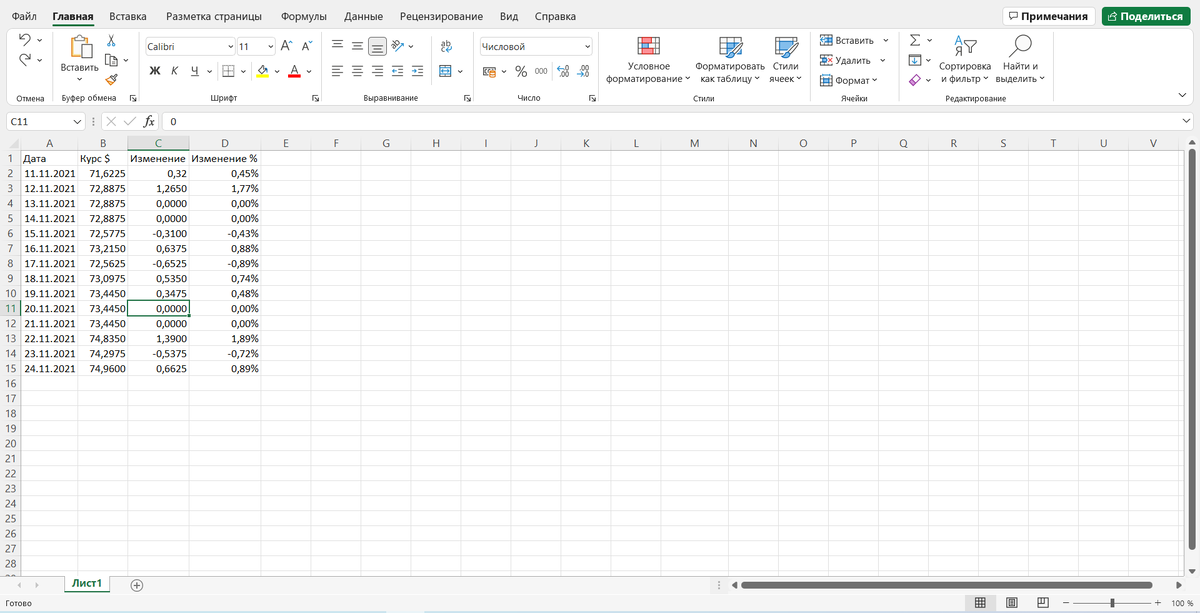Screen dimensions: 1200x613
Task: Click the Clear eraser icon
Action: coord(914,80)
